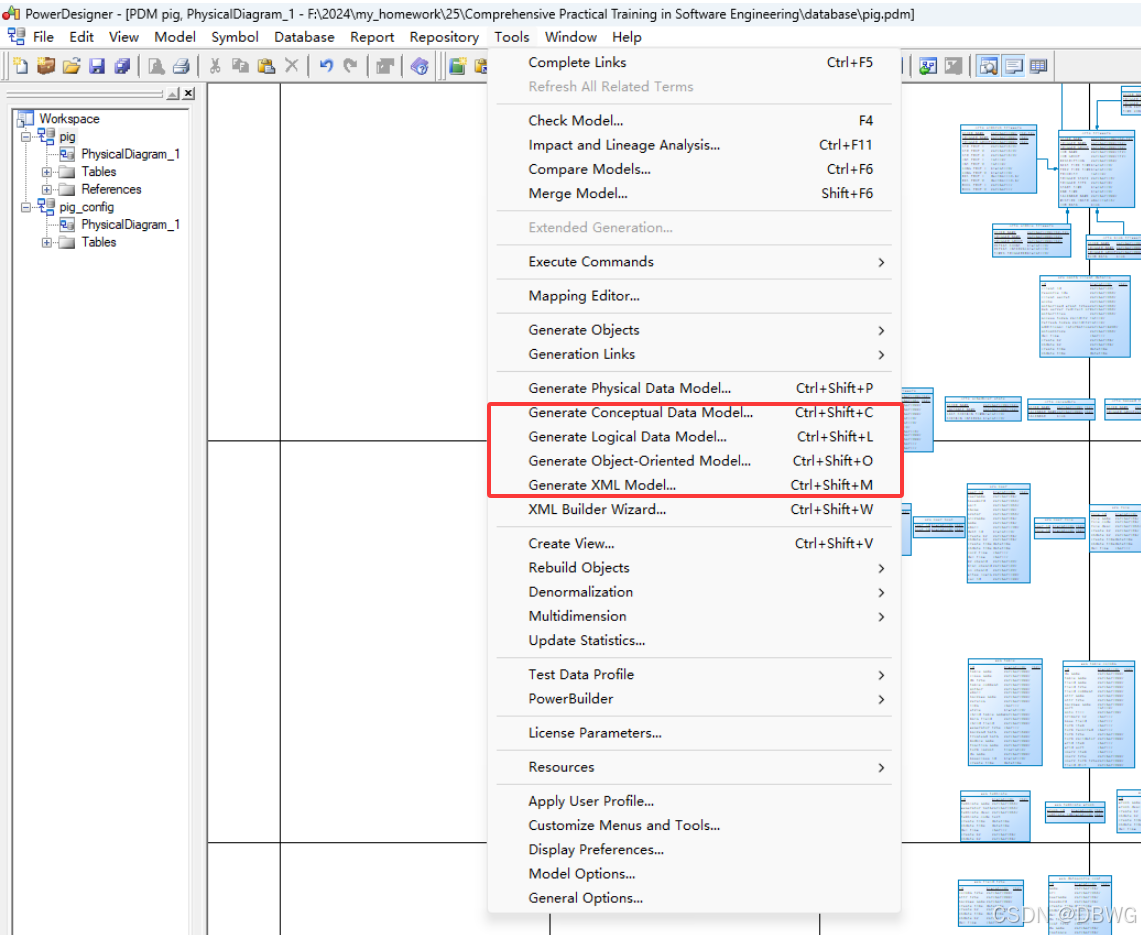This screenshot has width=1141, height=935.
Task: Toggle the Result List grid icon
Action: pyautogui.click(x=1038, y=66)
